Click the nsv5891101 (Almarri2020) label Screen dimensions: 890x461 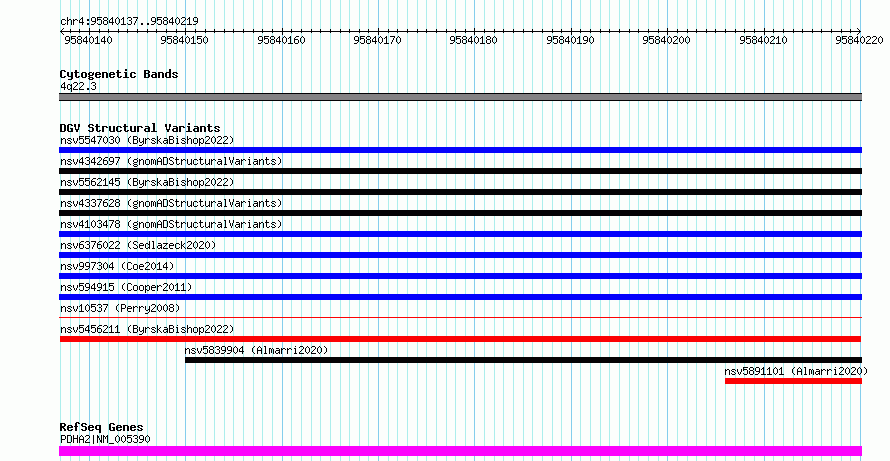tap(796, 371)
